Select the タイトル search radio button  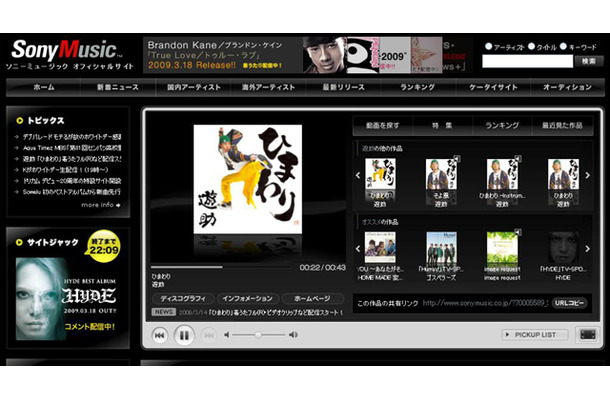pos(531,46)
